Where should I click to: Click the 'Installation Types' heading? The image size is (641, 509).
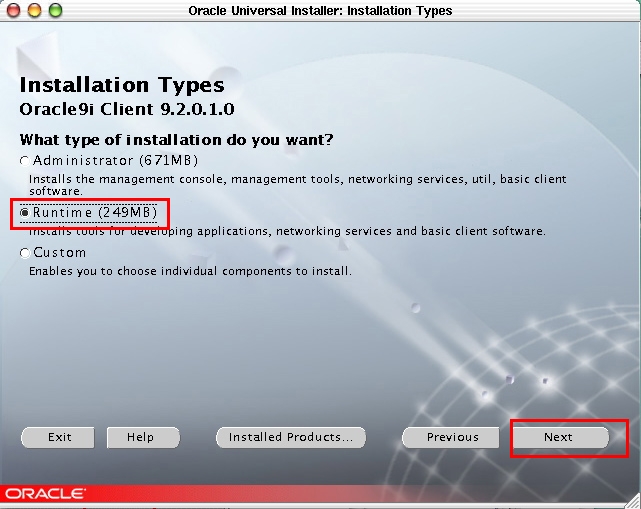pos(122,85)
